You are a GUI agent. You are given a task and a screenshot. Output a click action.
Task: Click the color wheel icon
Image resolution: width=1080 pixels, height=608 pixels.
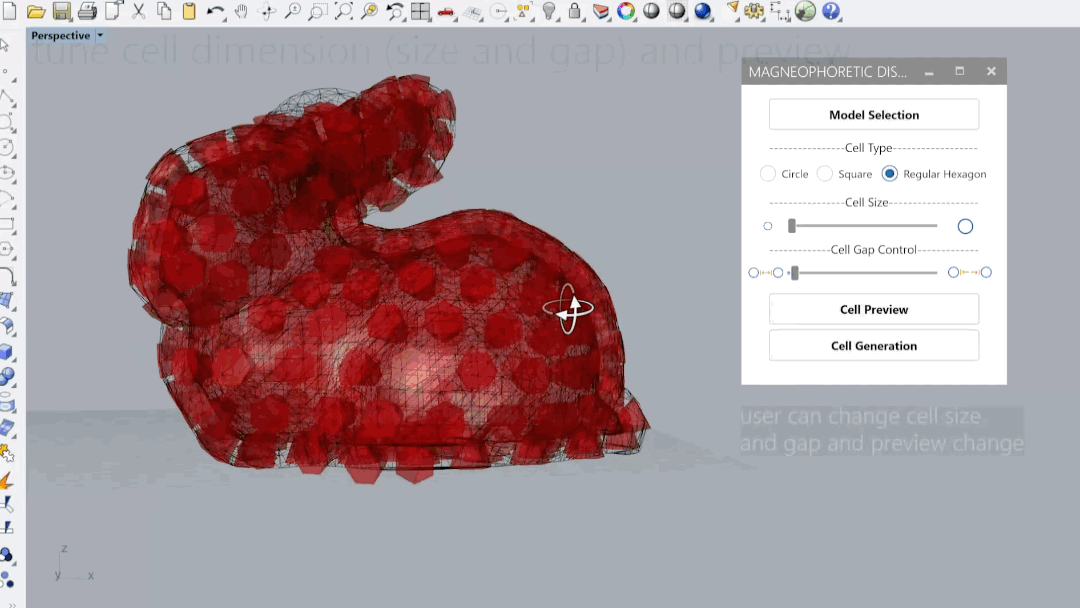pyautogui.click(x=626, y=12)
